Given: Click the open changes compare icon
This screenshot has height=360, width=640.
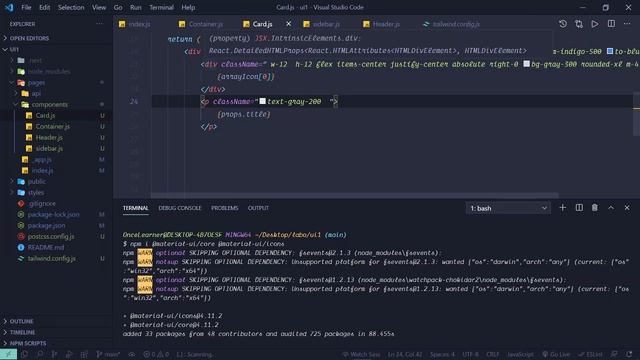Looking at the screenshot, I should [x=579, y=24].
